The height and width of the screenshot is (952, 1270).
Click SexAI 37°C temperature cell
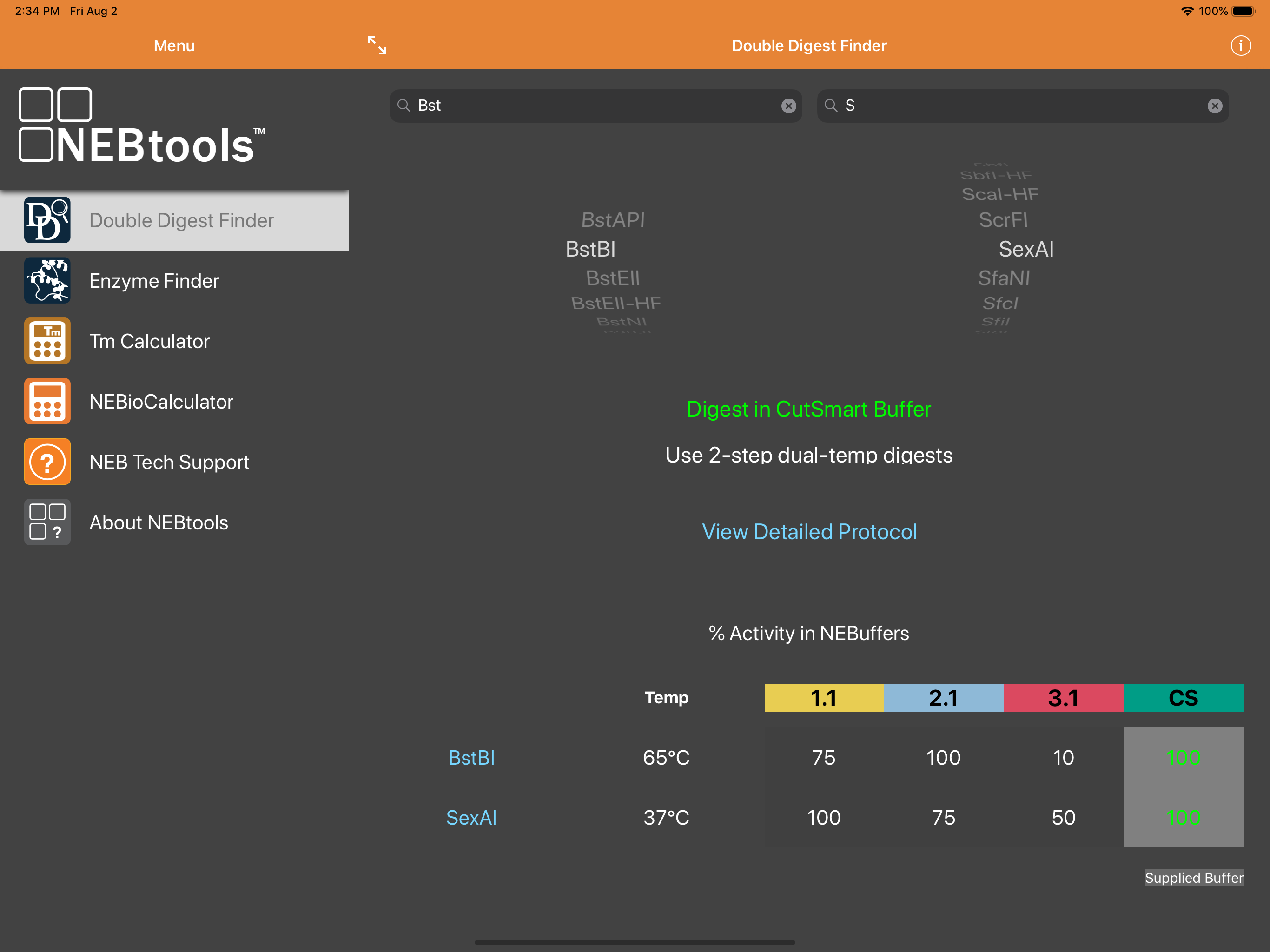coord(666,817)
